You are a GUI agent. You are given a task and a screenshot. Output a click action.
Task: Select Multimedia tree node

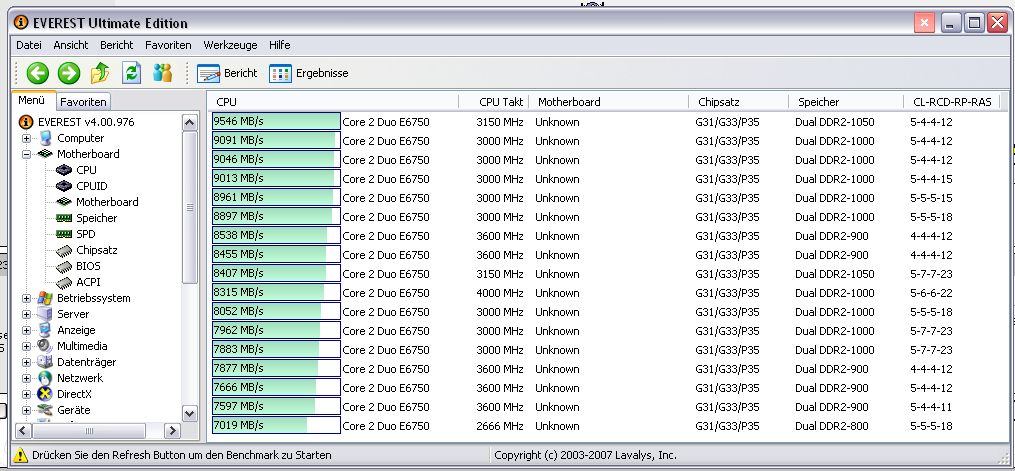[82, 346]
